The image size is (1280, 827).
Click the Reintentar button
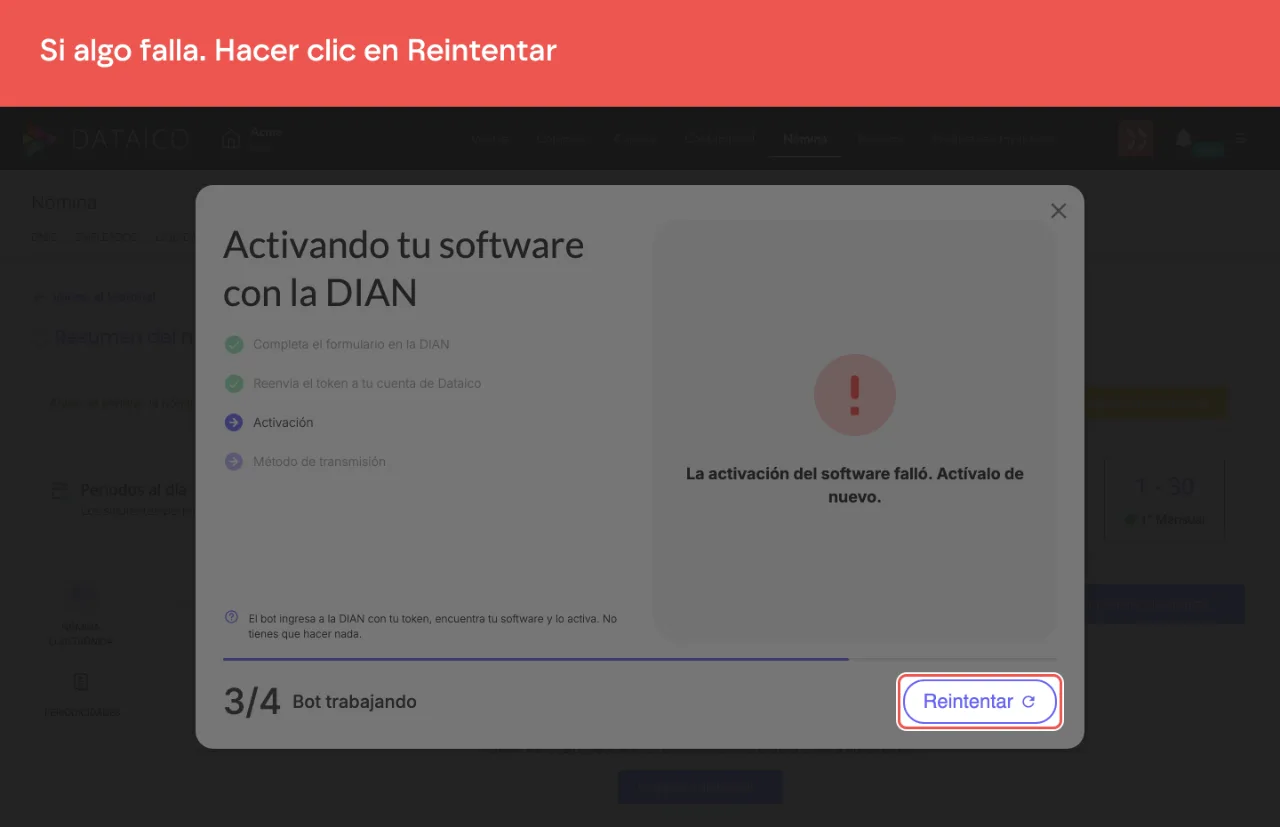979,702
